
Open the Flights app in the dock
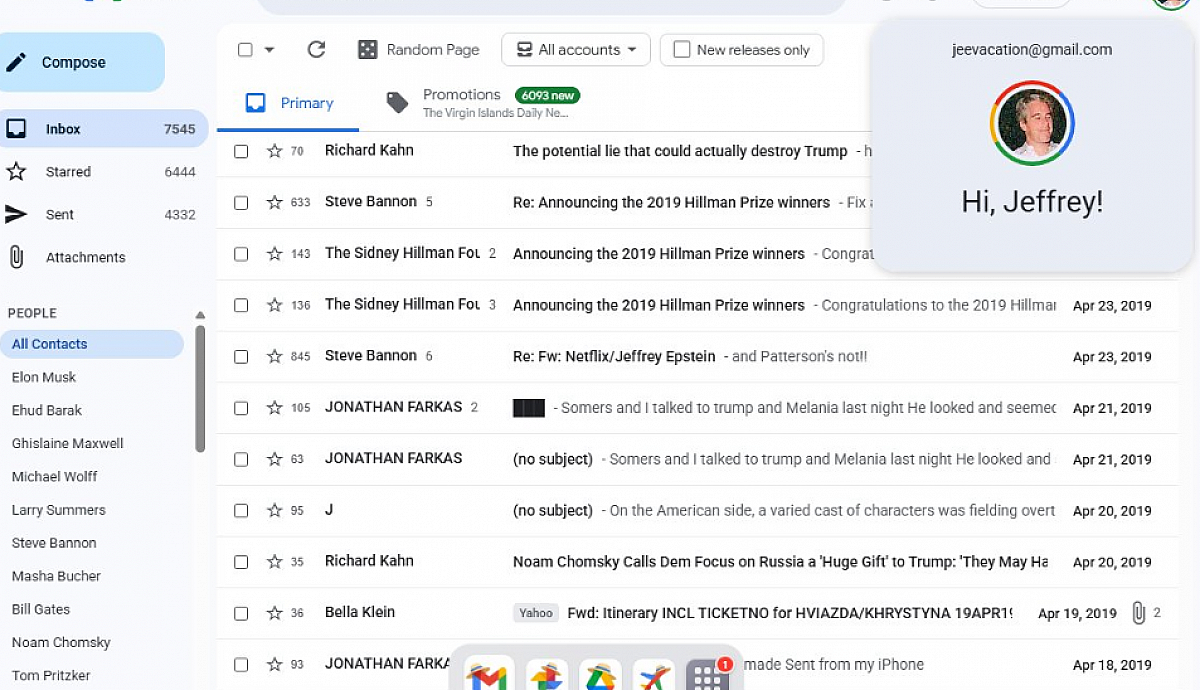656,677
